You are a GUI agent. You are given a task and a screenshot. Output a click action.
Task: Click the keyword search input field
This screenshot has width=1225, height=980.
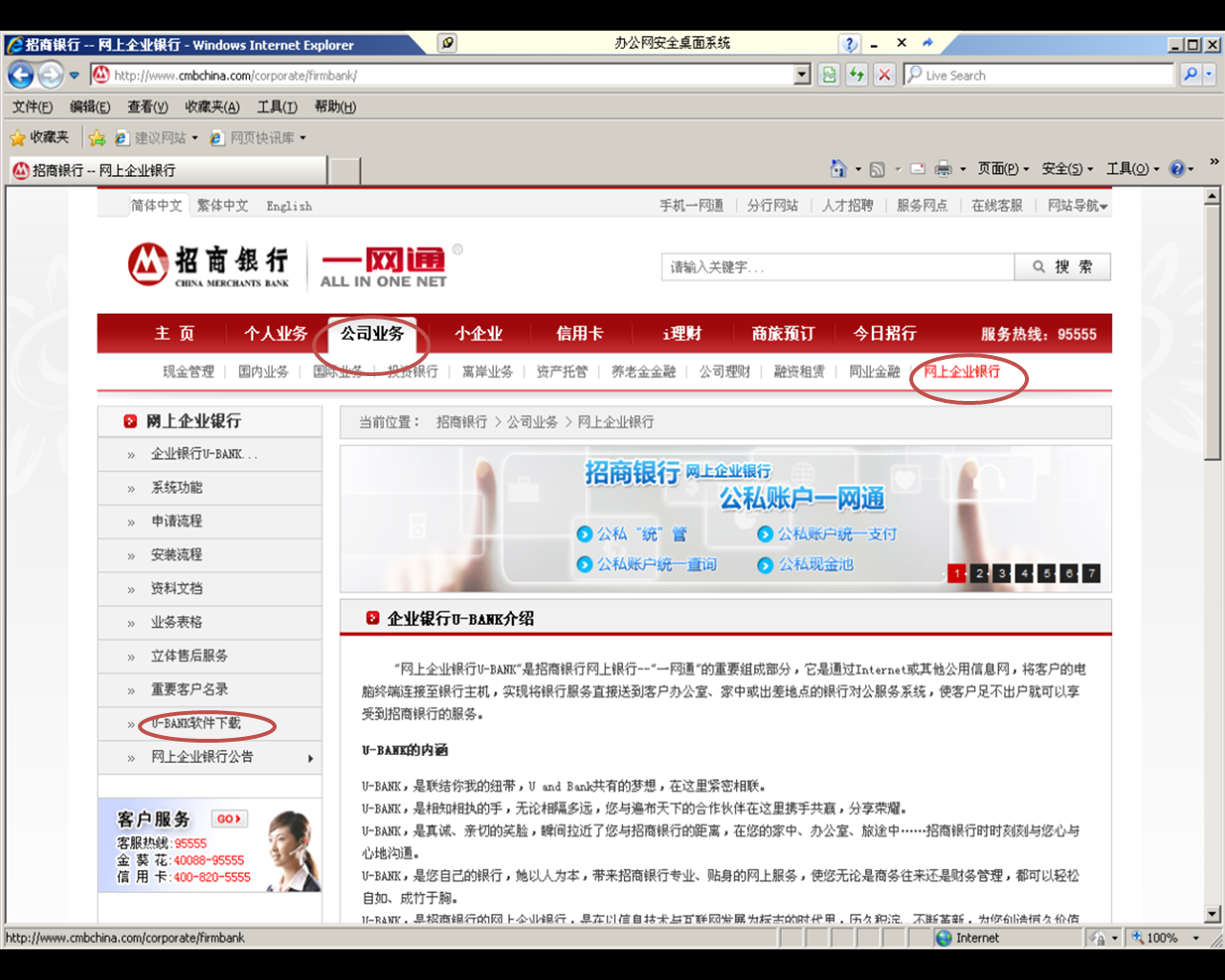(x=837, y=267)
